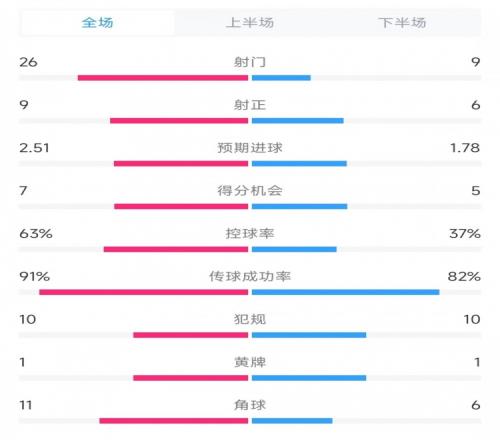
Task: Click the 传球成功率 stat label
Action: pos(250,276)
